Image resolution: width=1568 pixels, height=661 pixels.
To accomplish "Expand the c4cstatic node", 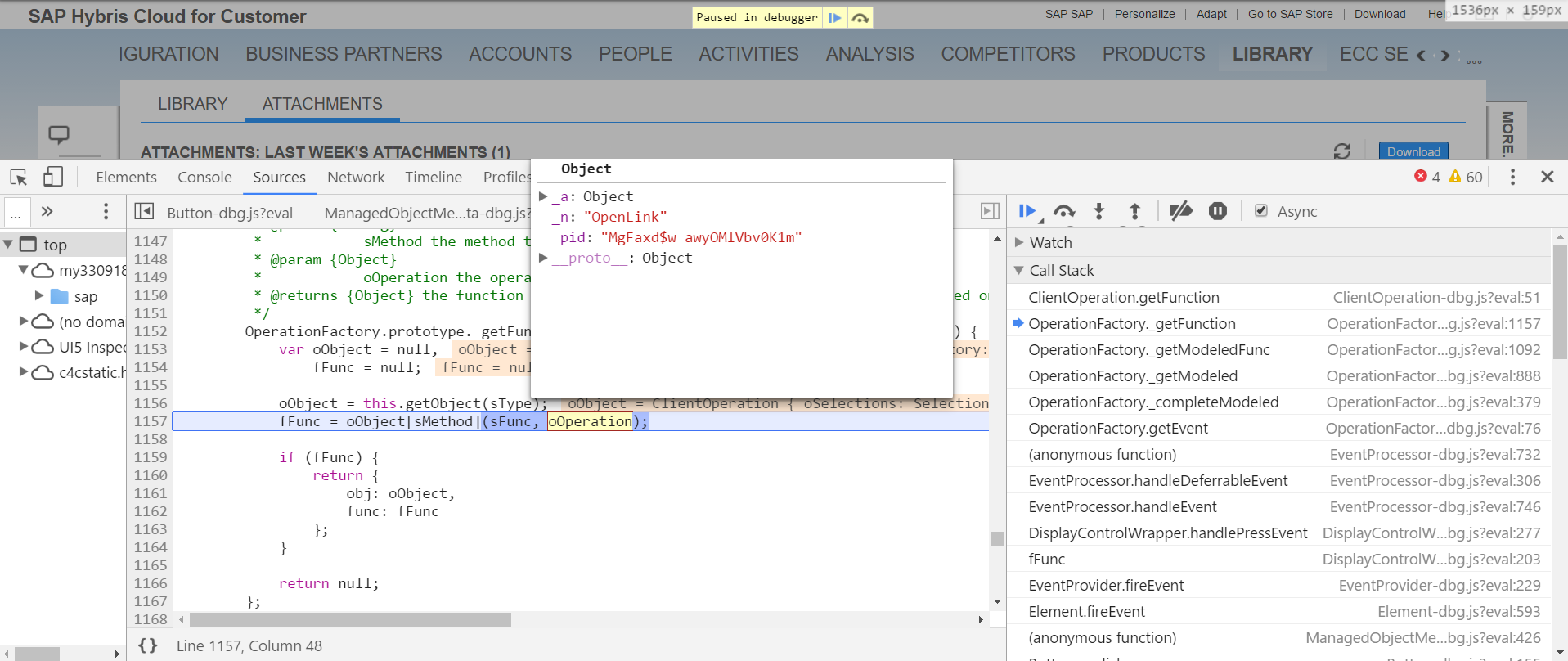I will click(24, 372).
